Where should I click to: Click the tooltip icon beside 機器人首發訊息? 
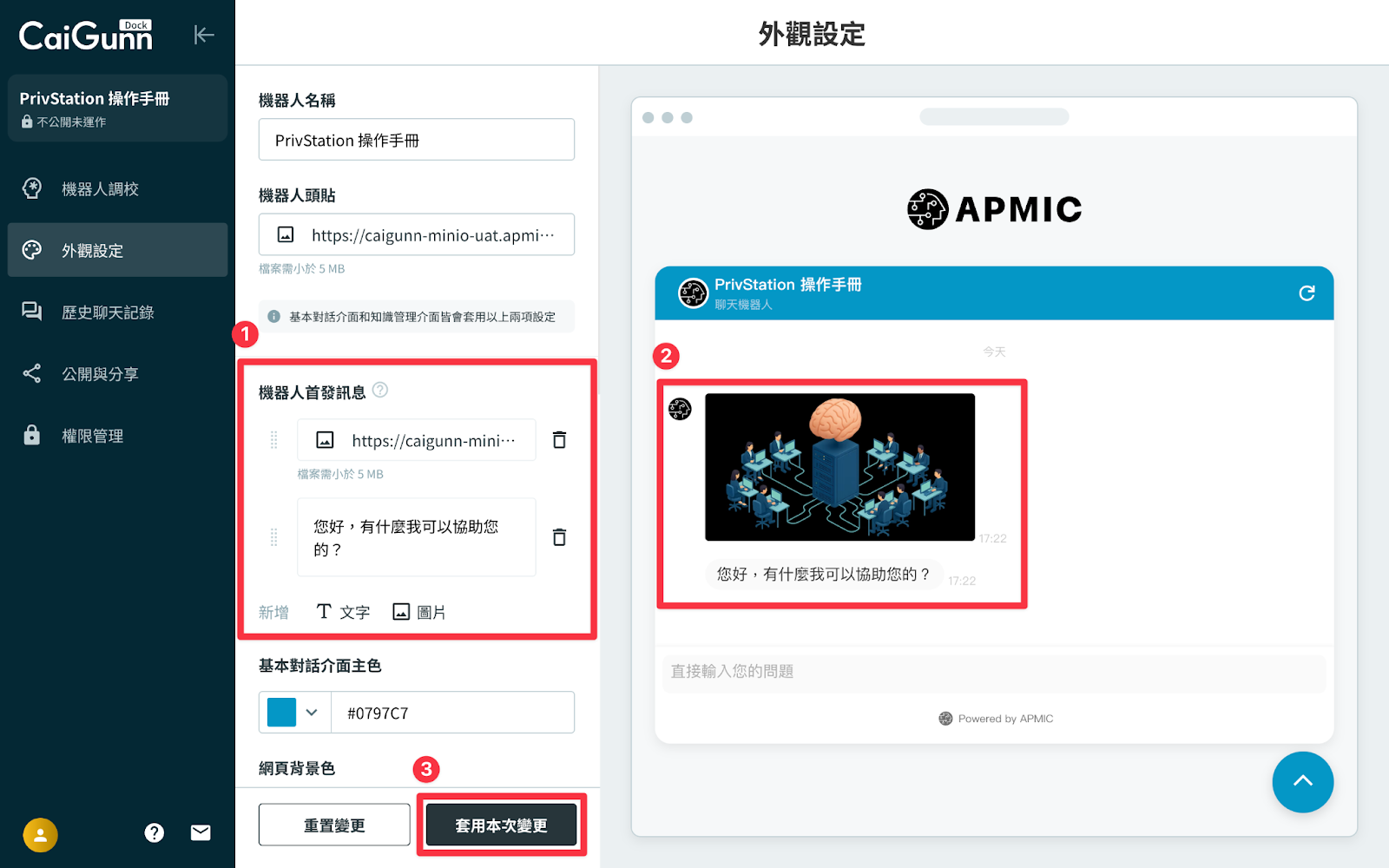click(x=380, y=391)
